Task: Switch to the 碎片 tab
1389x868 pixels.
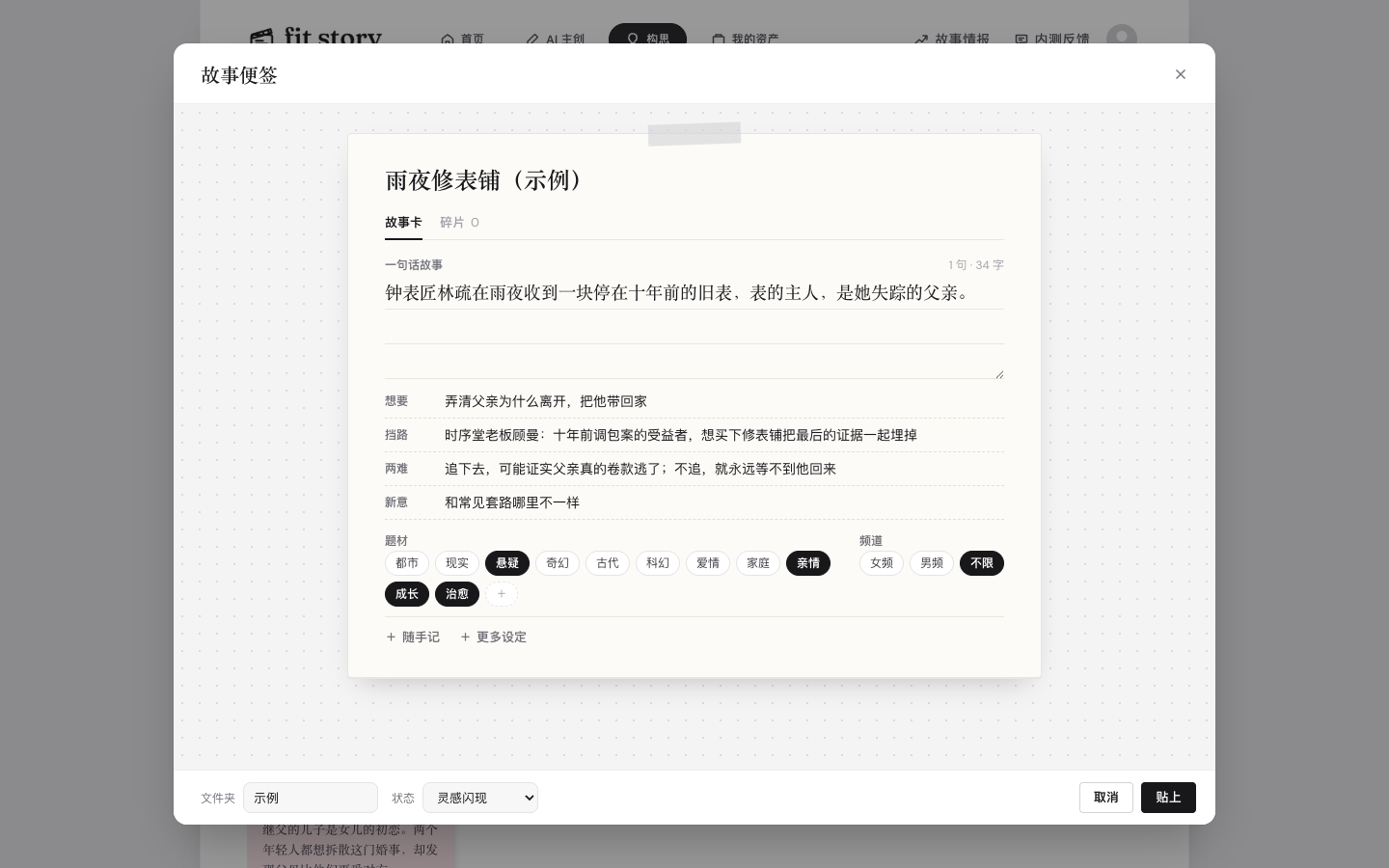Action: pos(460,223)
